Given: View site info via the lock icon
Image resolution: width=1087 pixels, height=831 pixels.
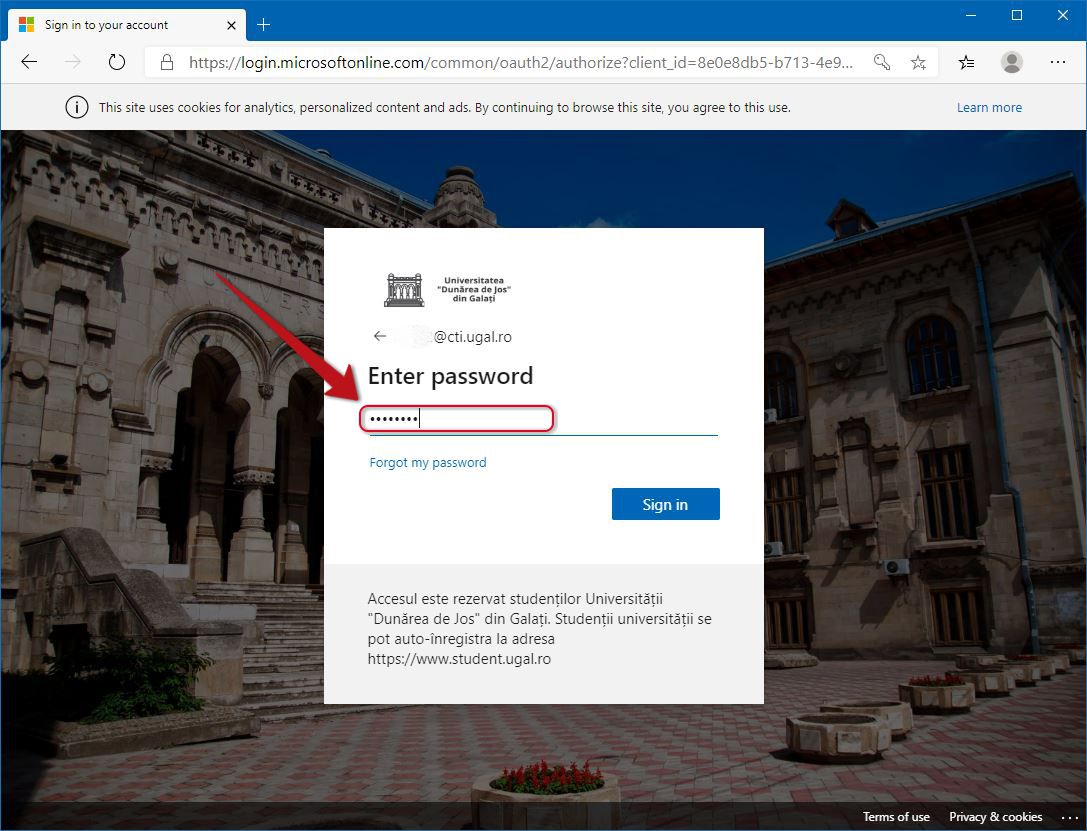Looking at the screenshot, I should tap(166, 62).
